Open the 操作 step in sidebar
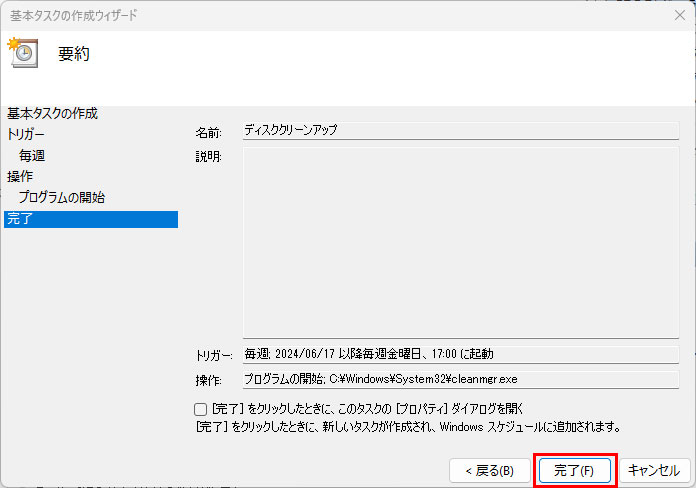Screen dimensions: 696x488 20,176
